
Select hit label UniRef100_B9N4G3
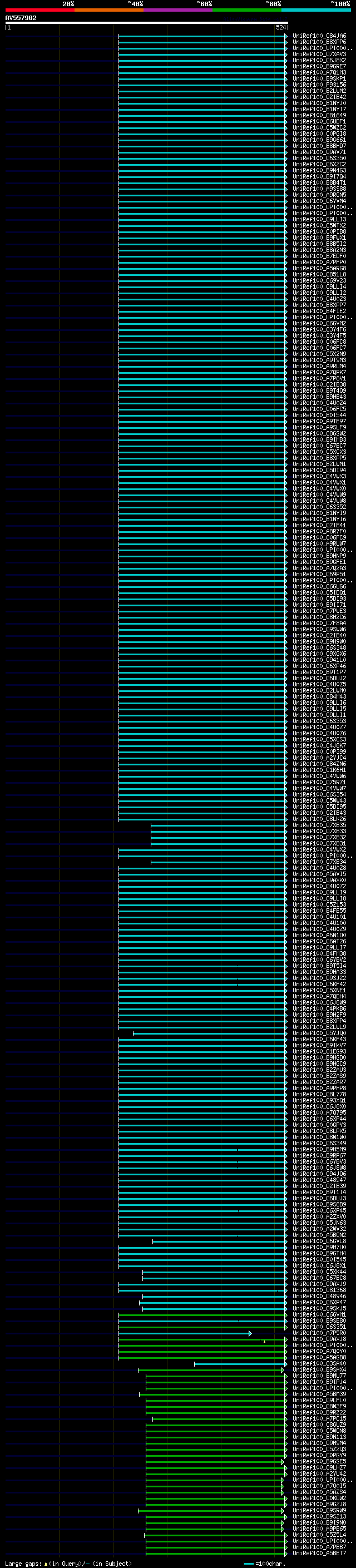(x=319, y=170)
